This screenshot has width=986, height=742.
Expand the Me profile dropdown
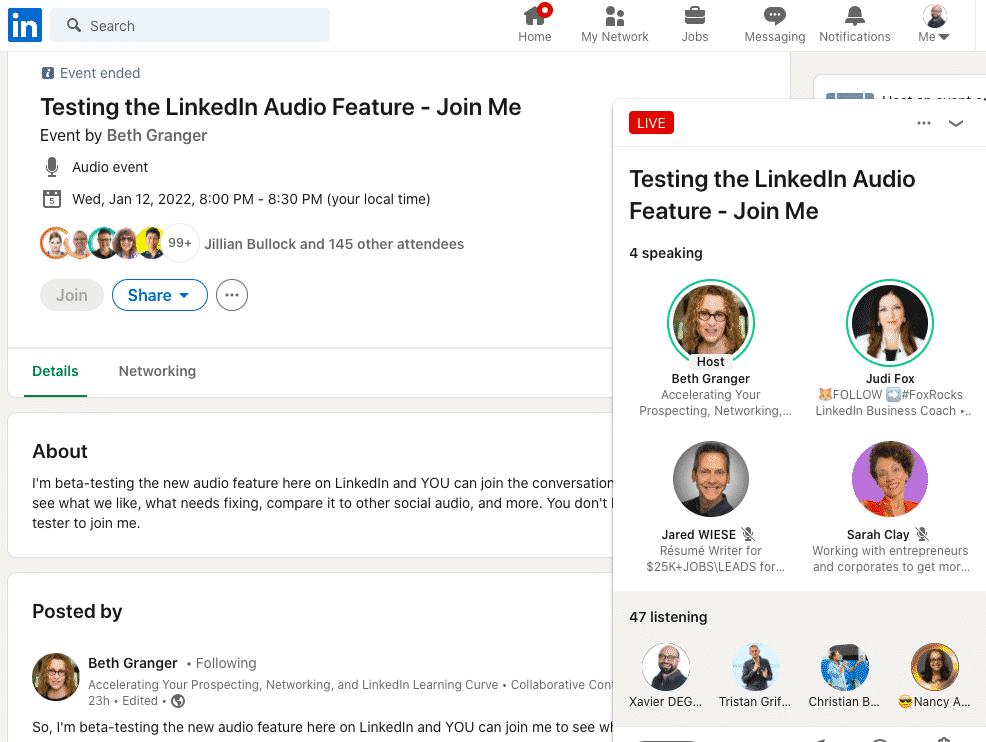934,25
